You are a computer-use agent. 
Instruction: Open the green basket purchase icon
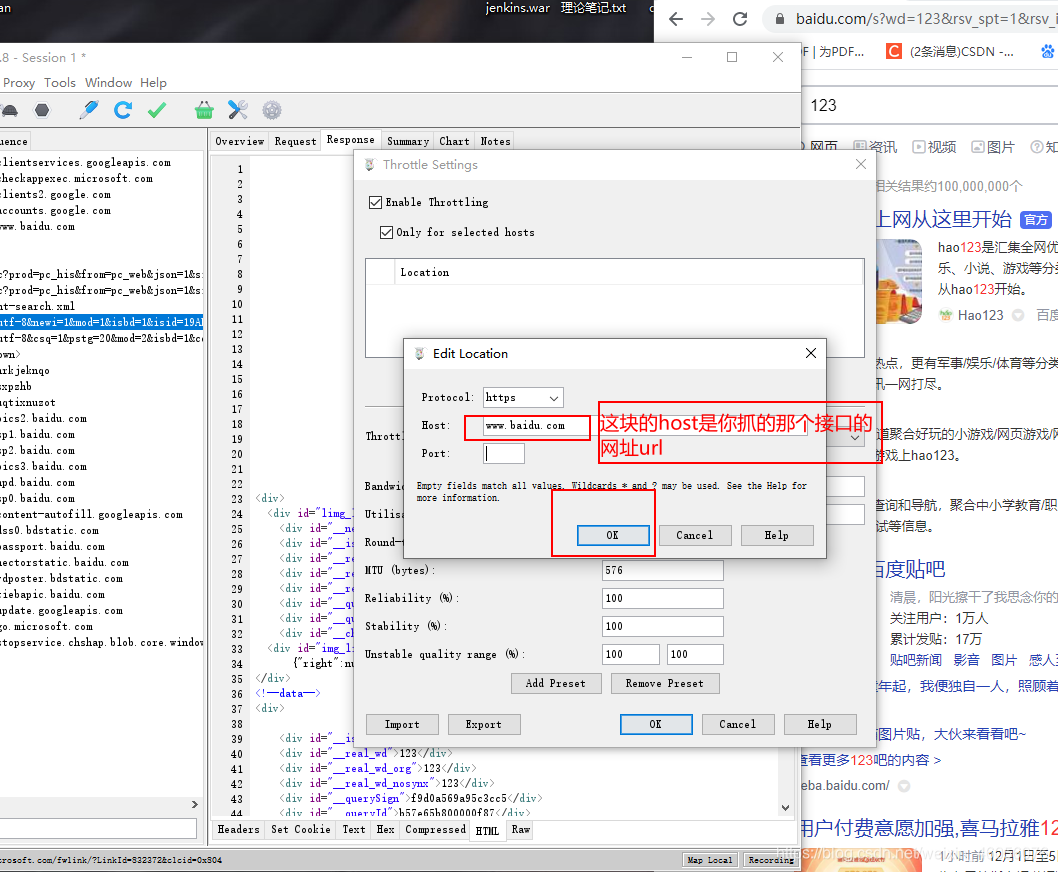[204, 110]
